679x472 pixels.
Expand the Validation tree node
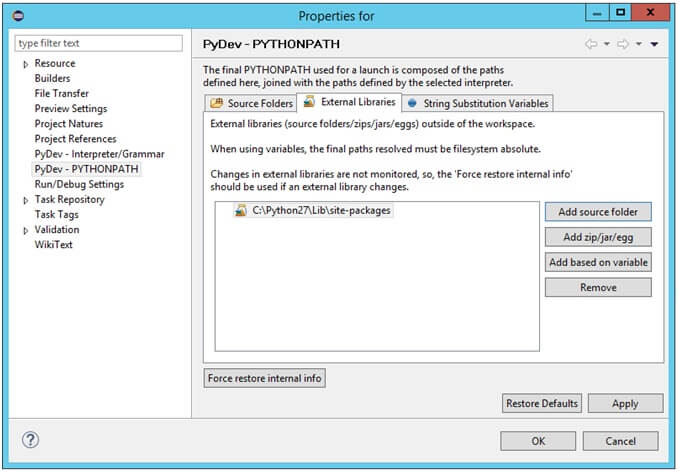[x=26, y=230]
